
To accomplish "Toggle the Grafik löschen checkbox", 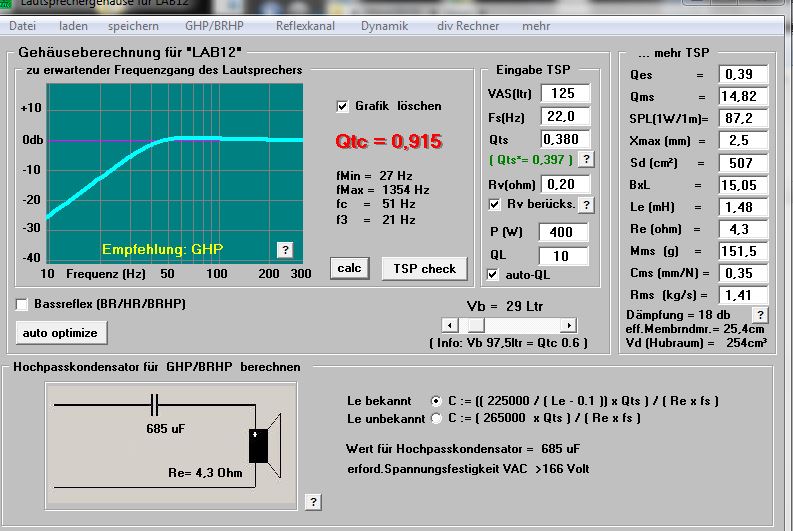I will click(x=343, y=106).
